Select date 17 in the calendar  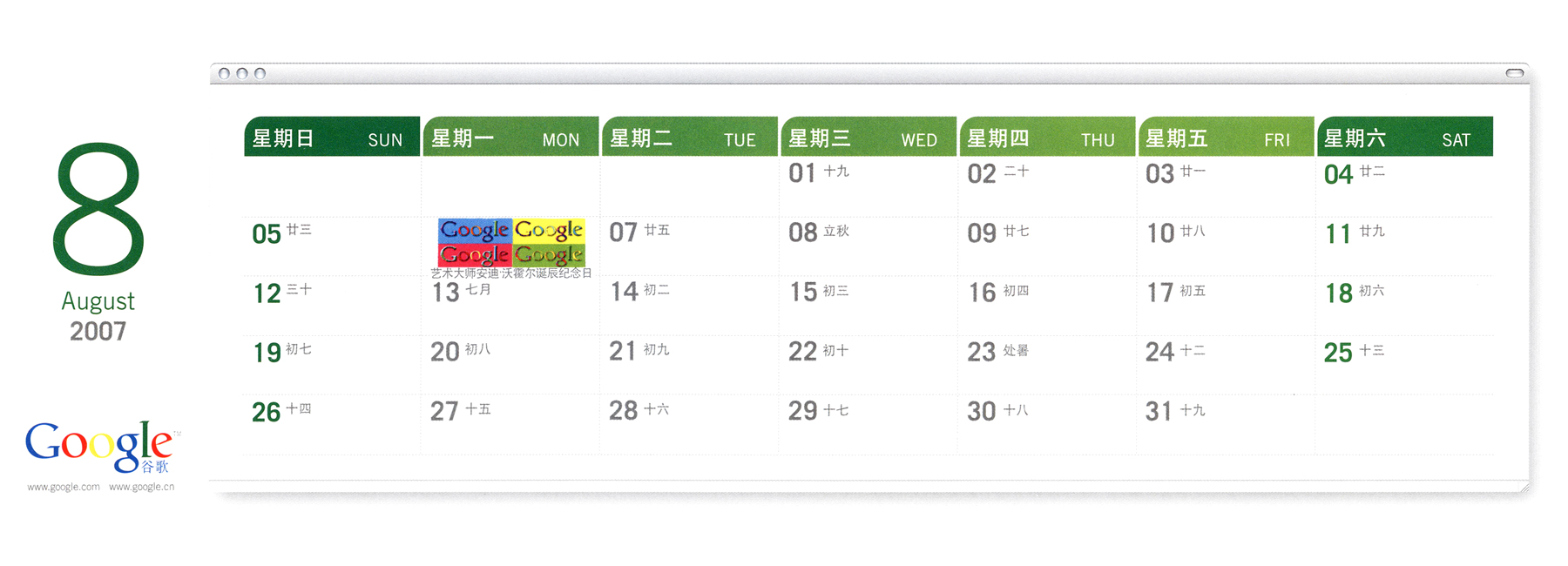[1160, 293]
